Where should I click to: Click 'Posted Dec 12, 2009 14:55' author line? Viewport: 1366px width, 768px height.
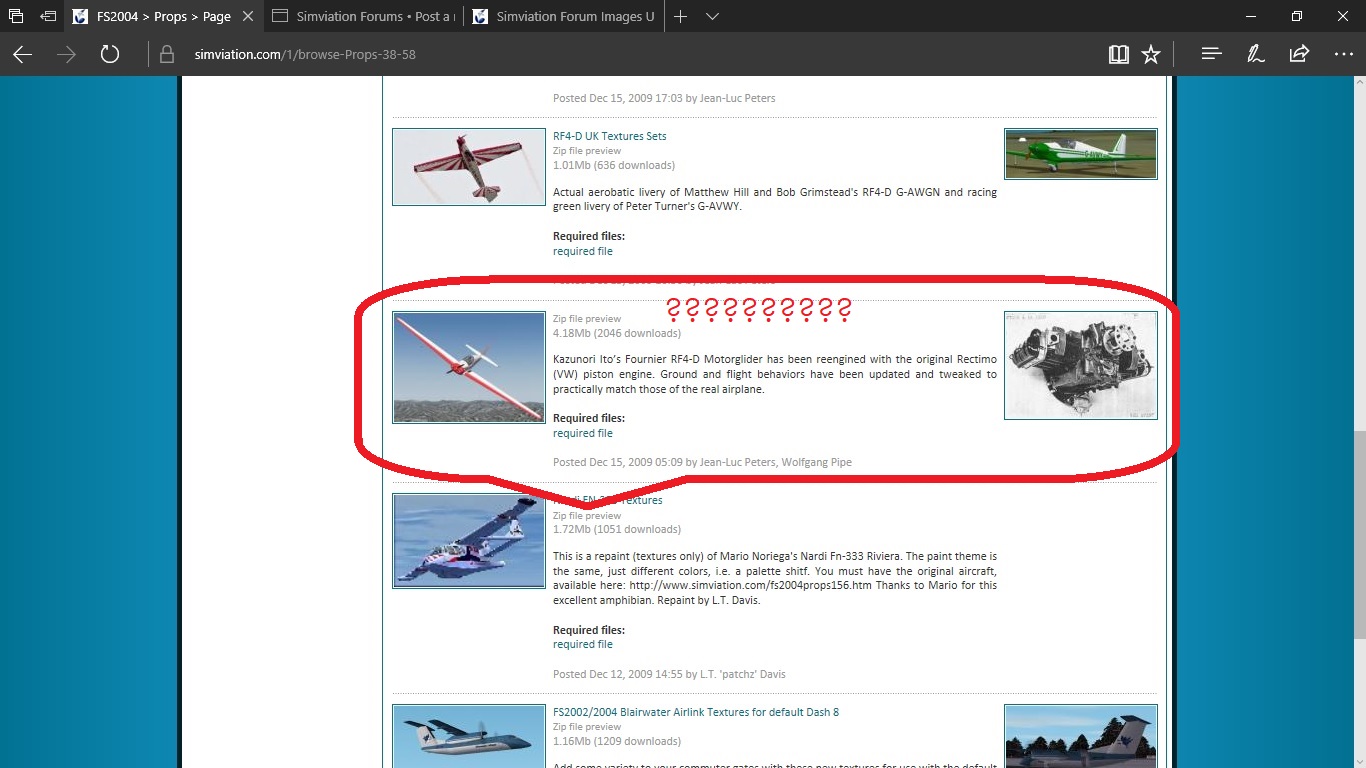coord(669,674)
